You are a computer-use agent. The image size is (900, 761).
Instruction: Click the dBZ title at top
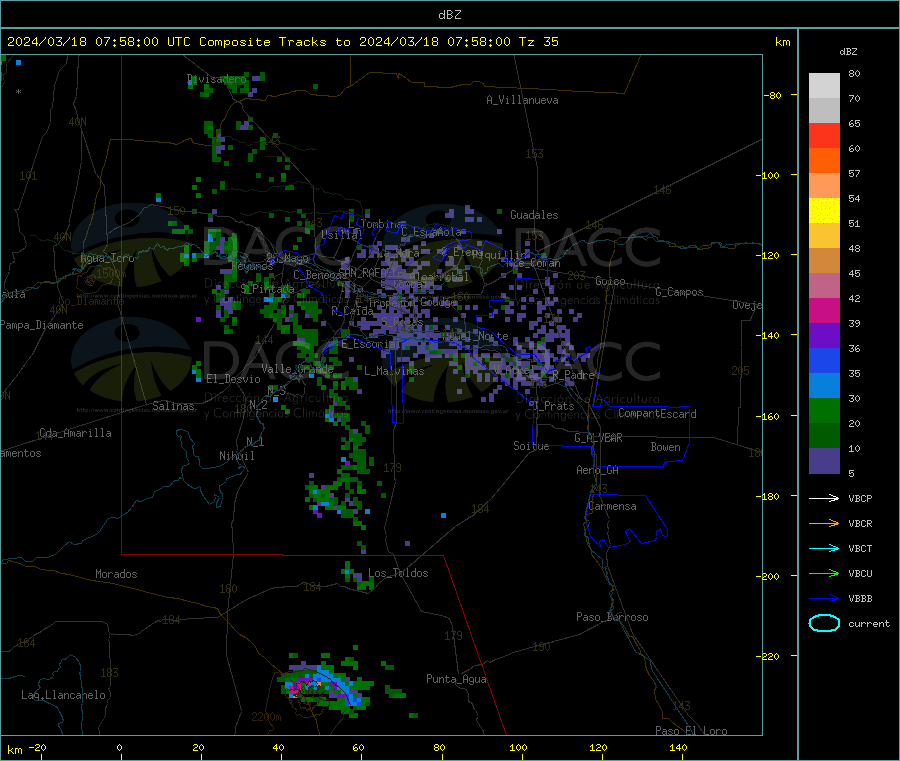coord(449,14)
